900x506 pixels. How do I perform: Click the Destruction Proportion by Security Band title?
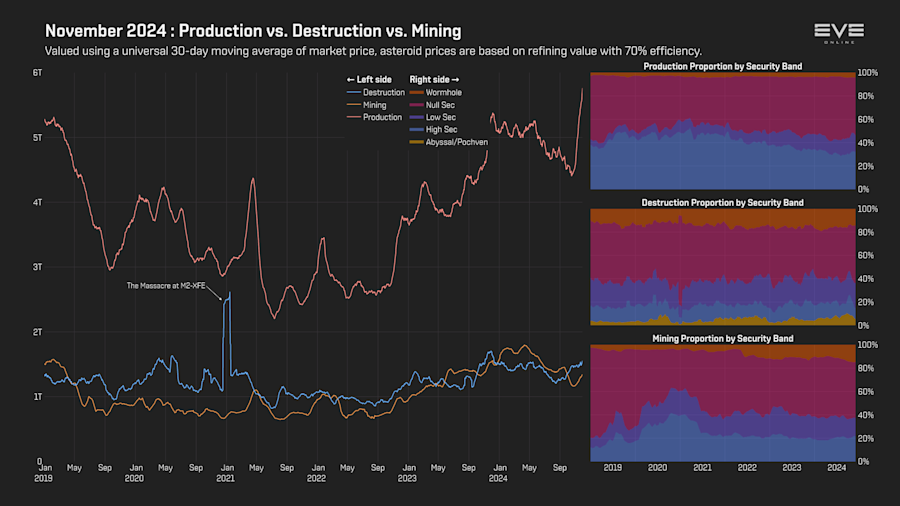coord(722,203)
